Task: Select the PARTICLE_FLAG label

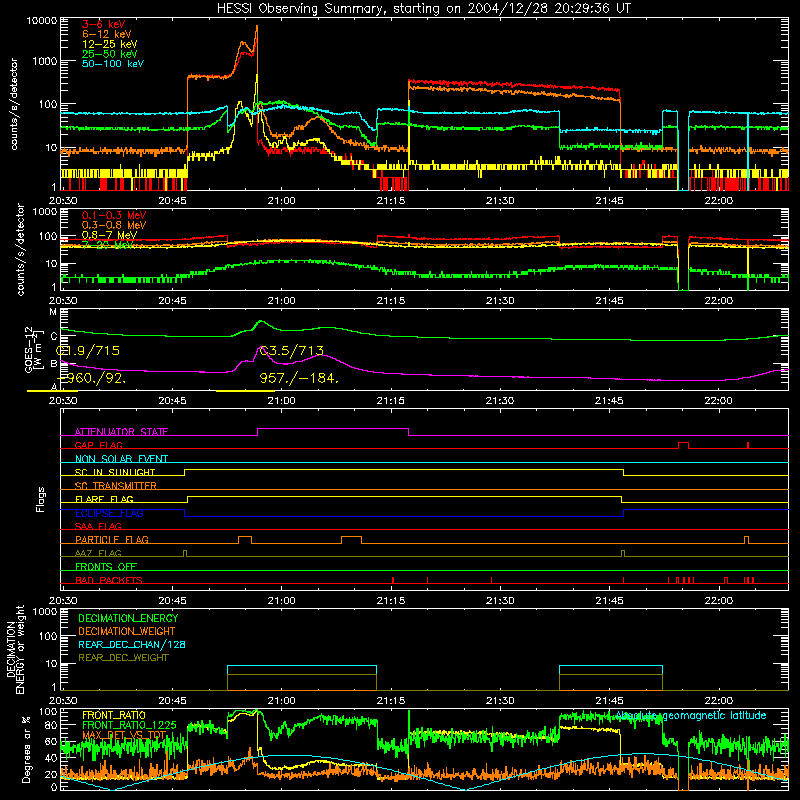Action: pos(112,540)
